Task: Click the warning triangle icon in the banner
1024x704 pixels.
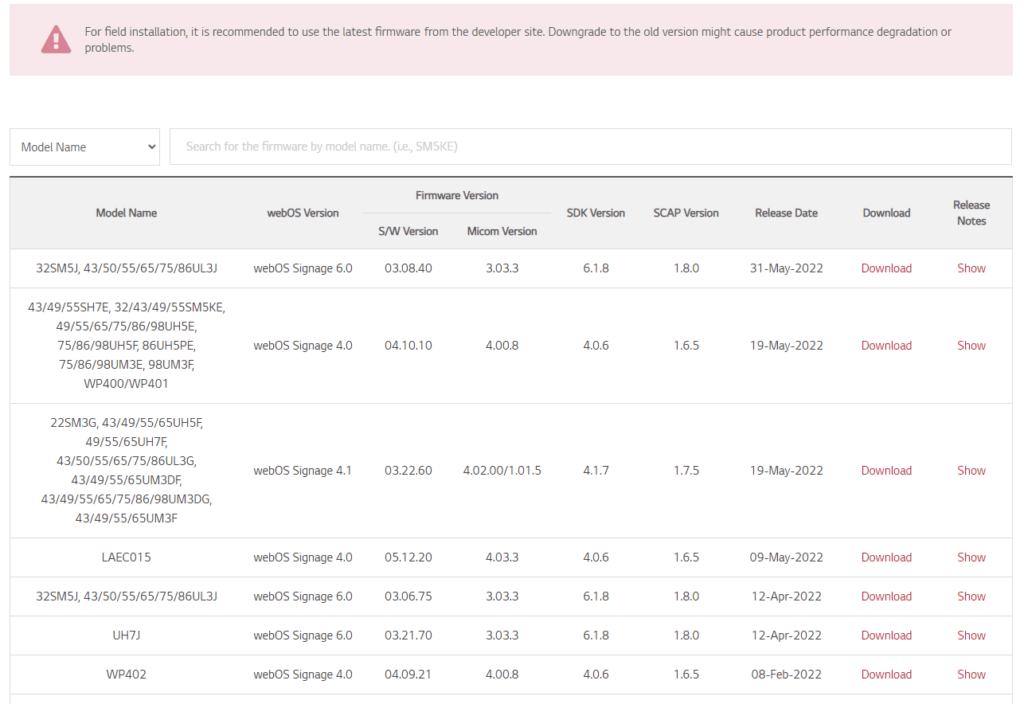Action: tap(56, 39)
